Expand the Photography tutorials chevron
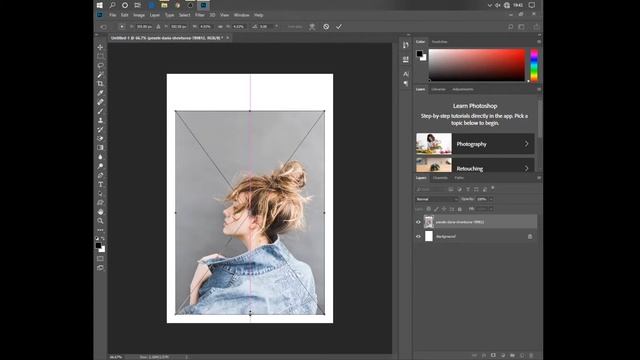 pos(527,144)
